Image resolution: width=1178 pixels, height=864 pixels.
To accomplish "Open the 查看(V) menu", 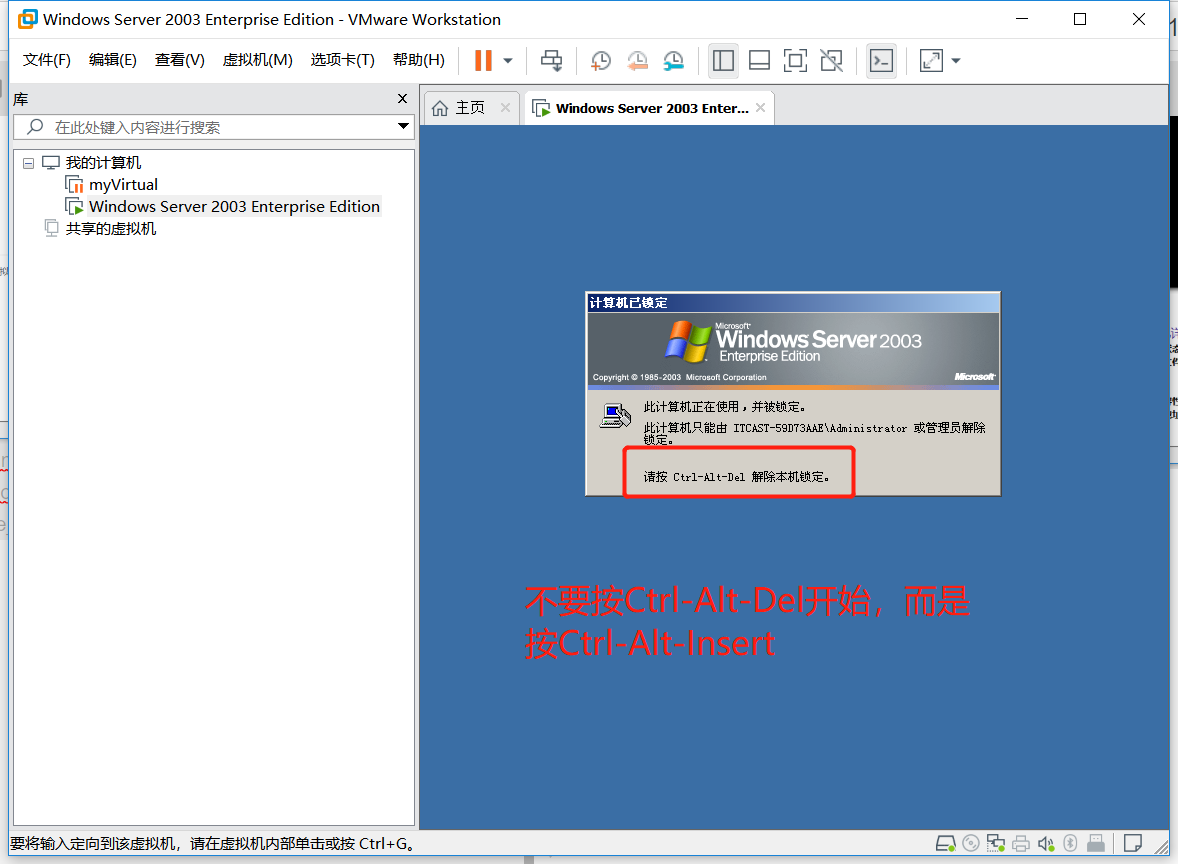I will pos(180,60).
